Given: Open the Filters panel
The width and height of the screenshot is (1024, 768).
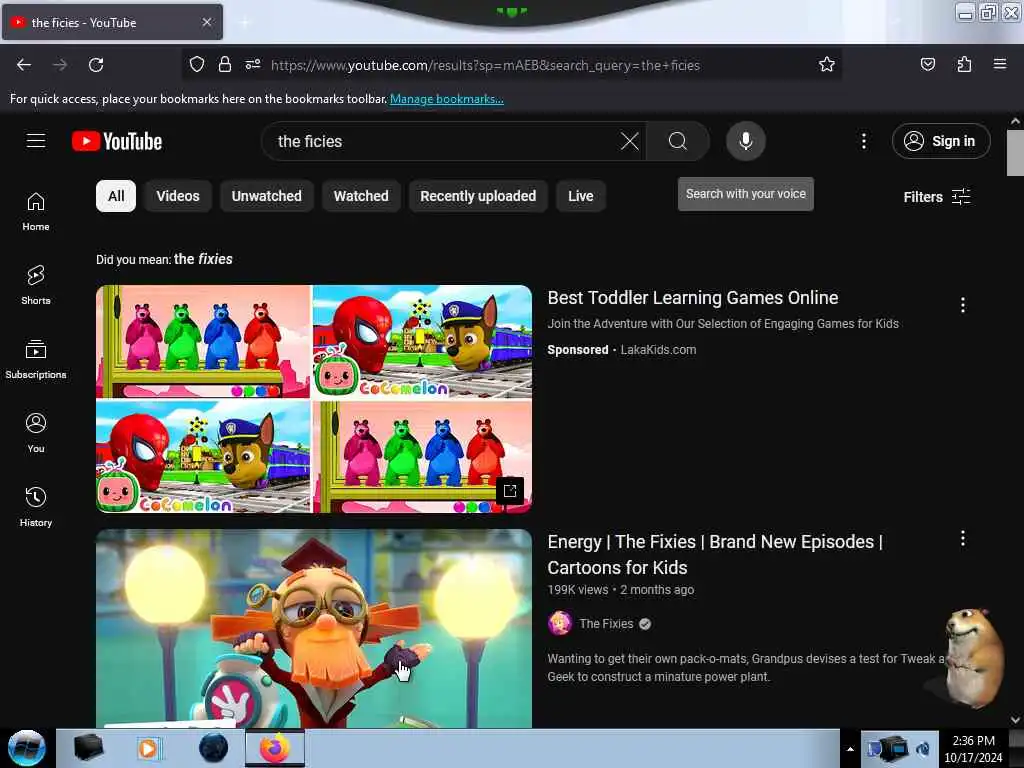Looking at the screenshot, I should [x=937, y=197].
